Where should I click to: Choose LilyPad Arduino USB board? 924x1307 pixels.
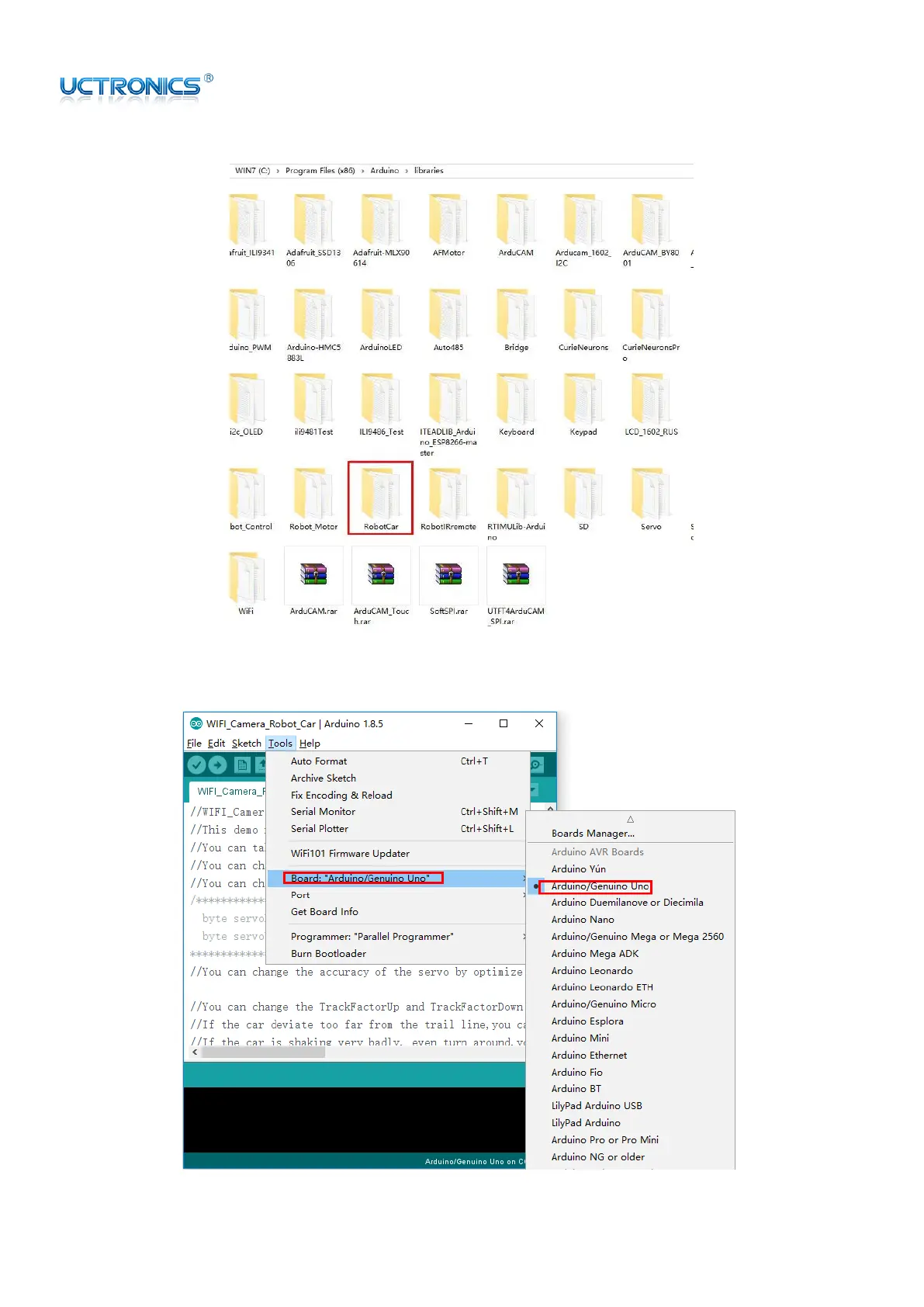pos(597,1106)
